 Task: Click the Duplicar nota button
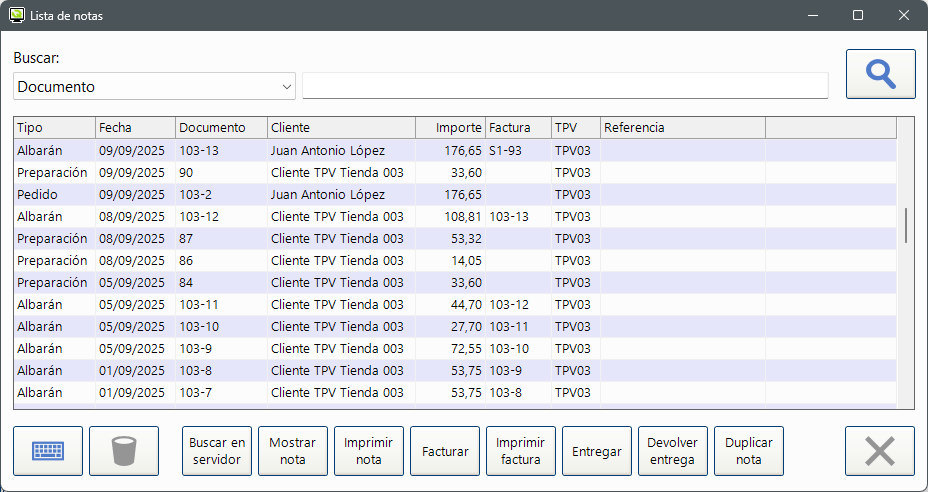[x=749, y=451]
